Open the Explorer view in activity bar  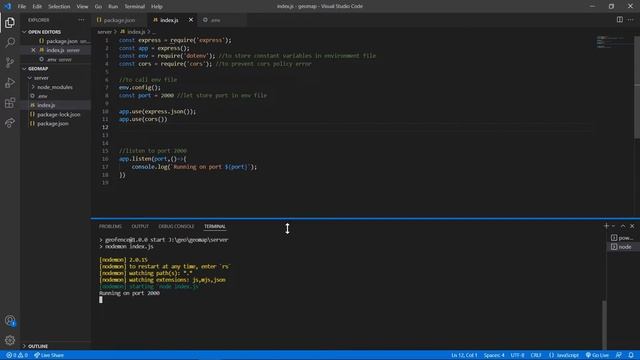[10, 23]
